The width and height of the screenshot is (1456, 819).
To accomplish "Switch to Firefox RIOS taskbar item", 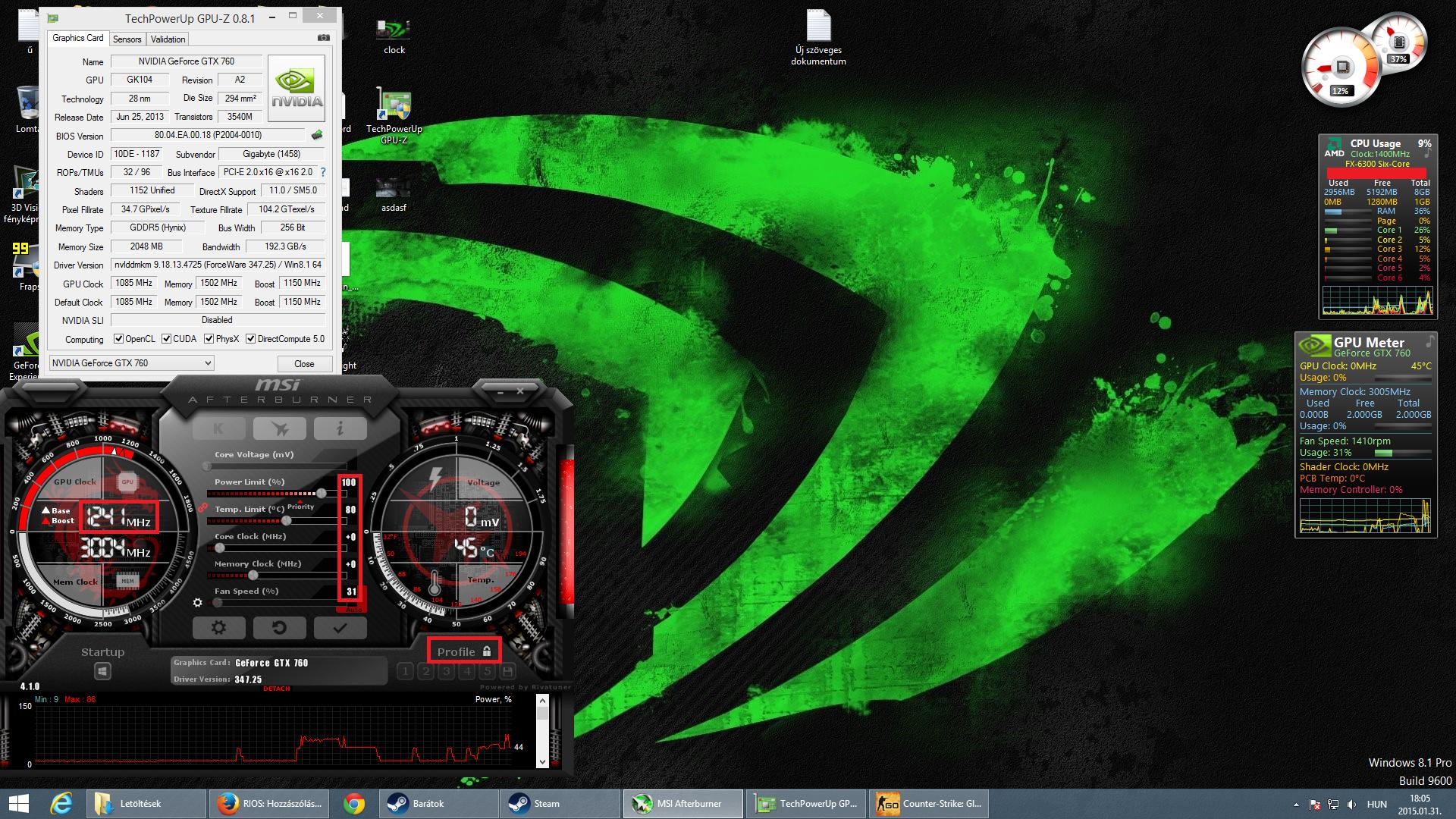I will click(269, 803).
